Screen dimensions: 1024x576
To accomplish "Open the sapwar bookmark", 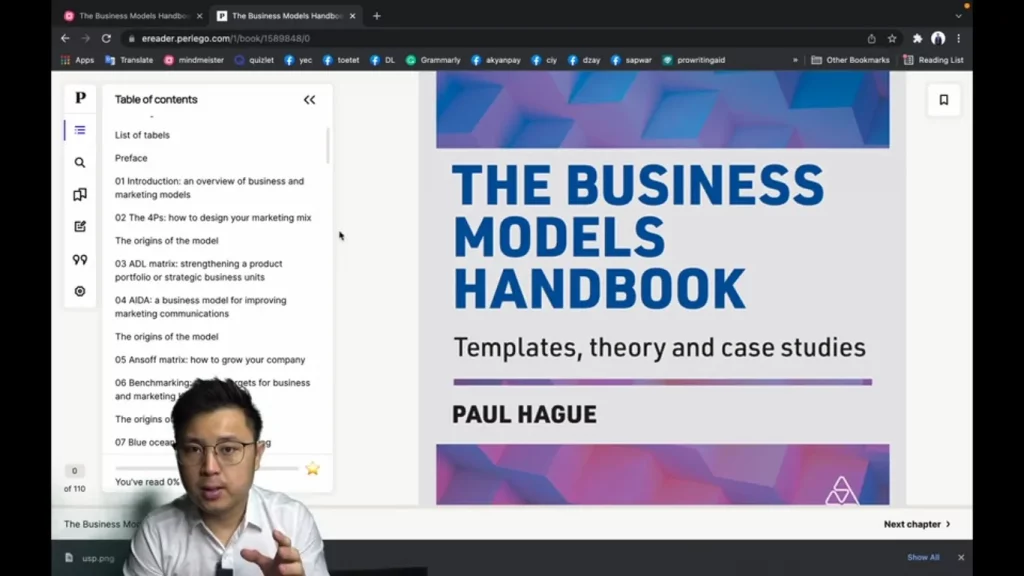I will (x=631, y=60).
